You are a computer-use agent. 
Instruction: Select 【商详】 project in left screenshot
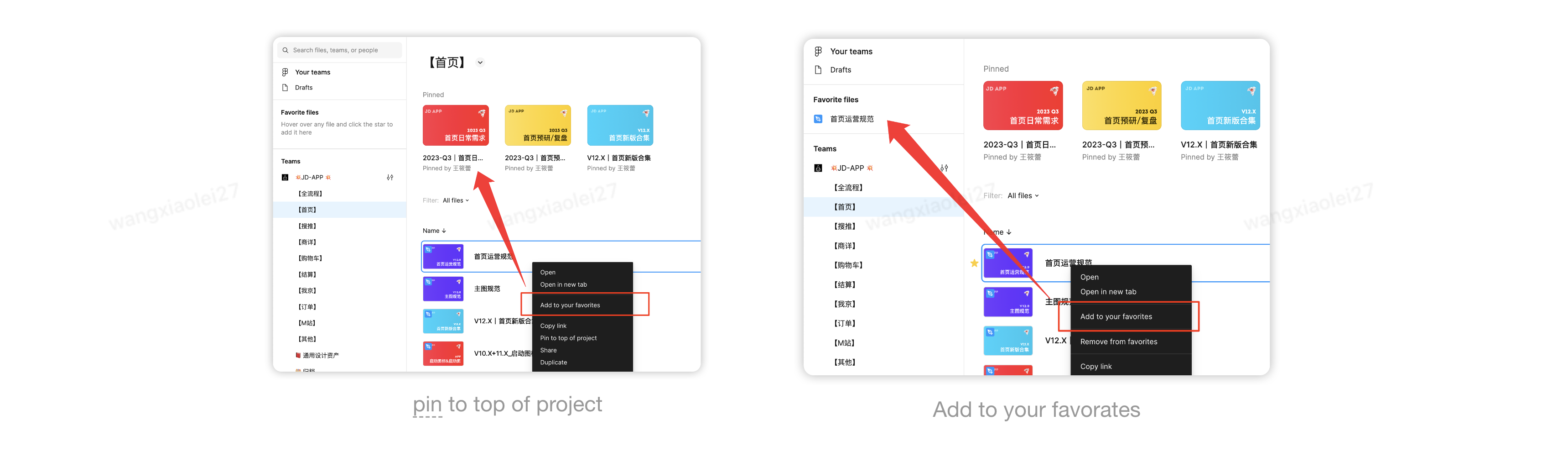(x=307, y=242)
